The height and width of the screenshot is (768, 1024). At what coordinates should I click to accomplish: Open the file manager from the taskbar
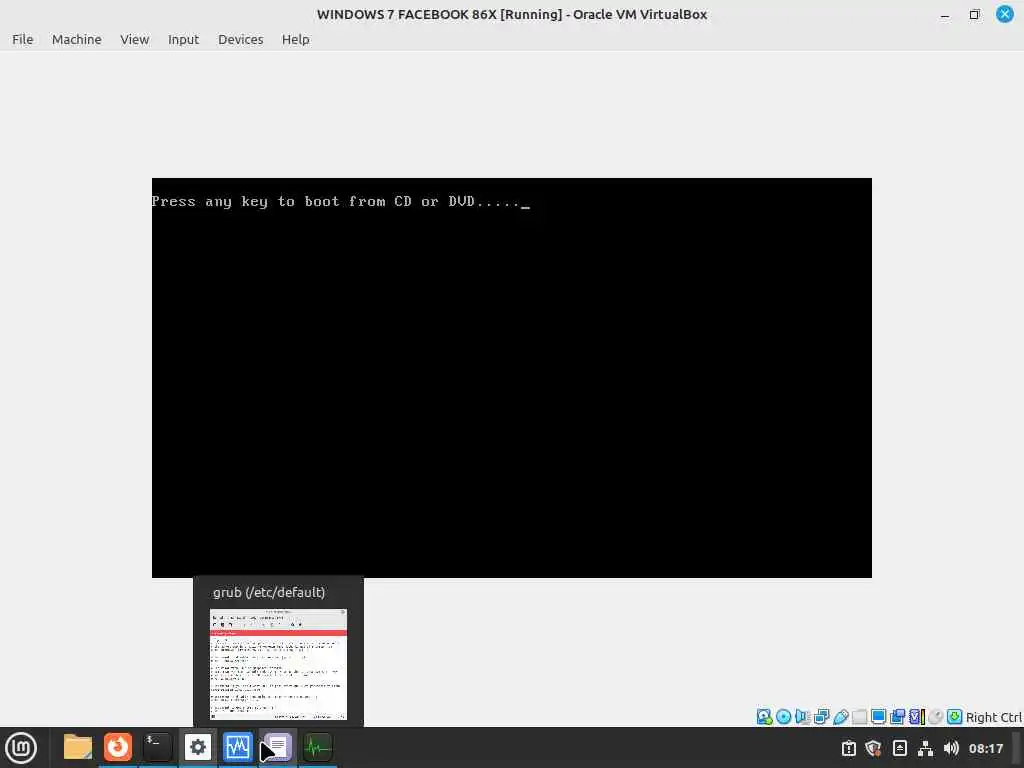coord(78,747)
